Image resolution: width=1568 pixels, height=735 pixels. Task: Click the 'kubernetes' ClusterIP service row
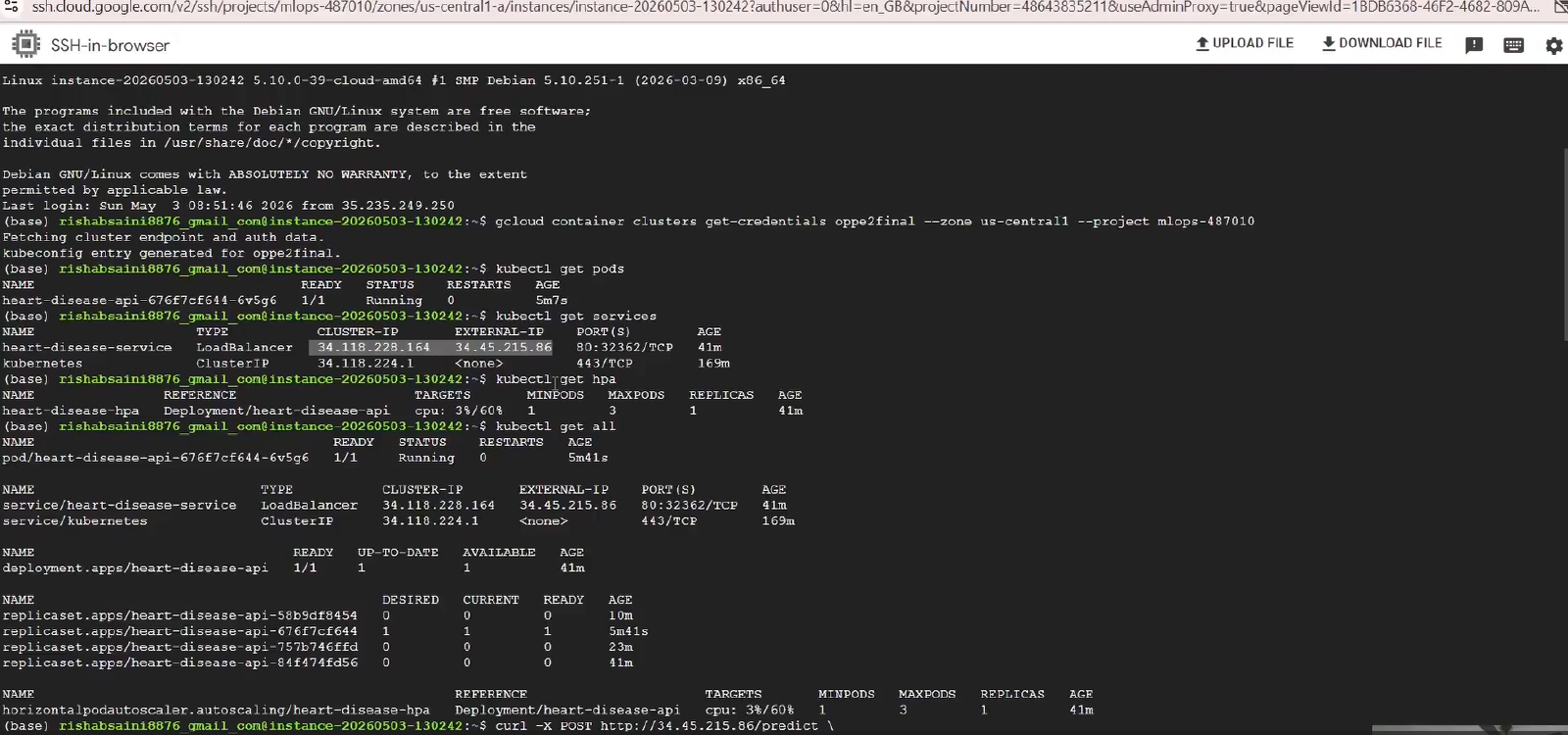[x=366, y=364]
